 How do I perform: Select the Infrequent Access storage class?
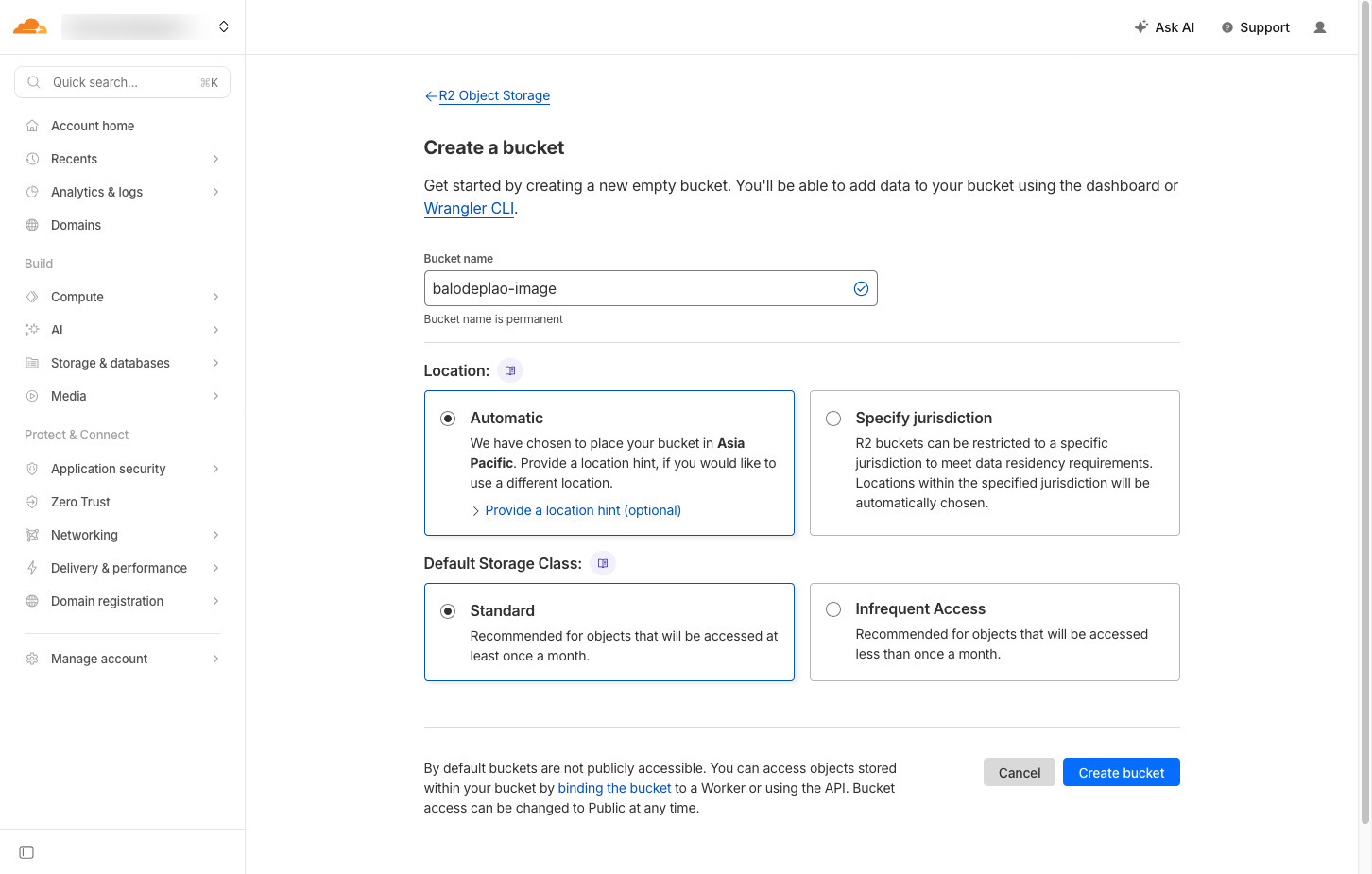click(833, 609)
